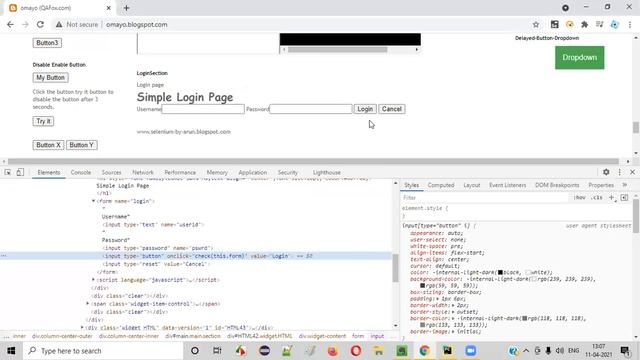Click the rgb(118, 118, 118) border color swatch

[x=525, y=318]
